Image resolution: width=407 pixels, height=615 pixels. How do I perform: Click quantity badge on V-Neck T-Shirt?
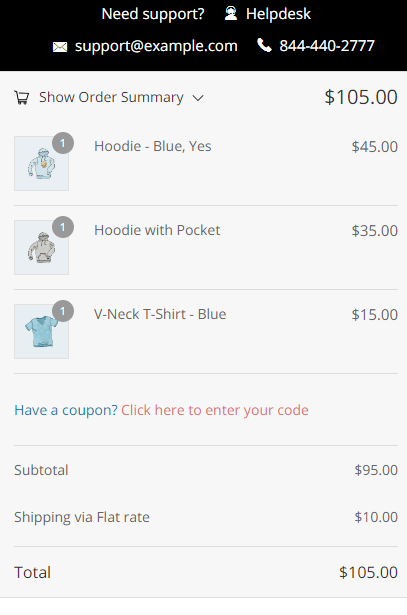click(63, 311)
